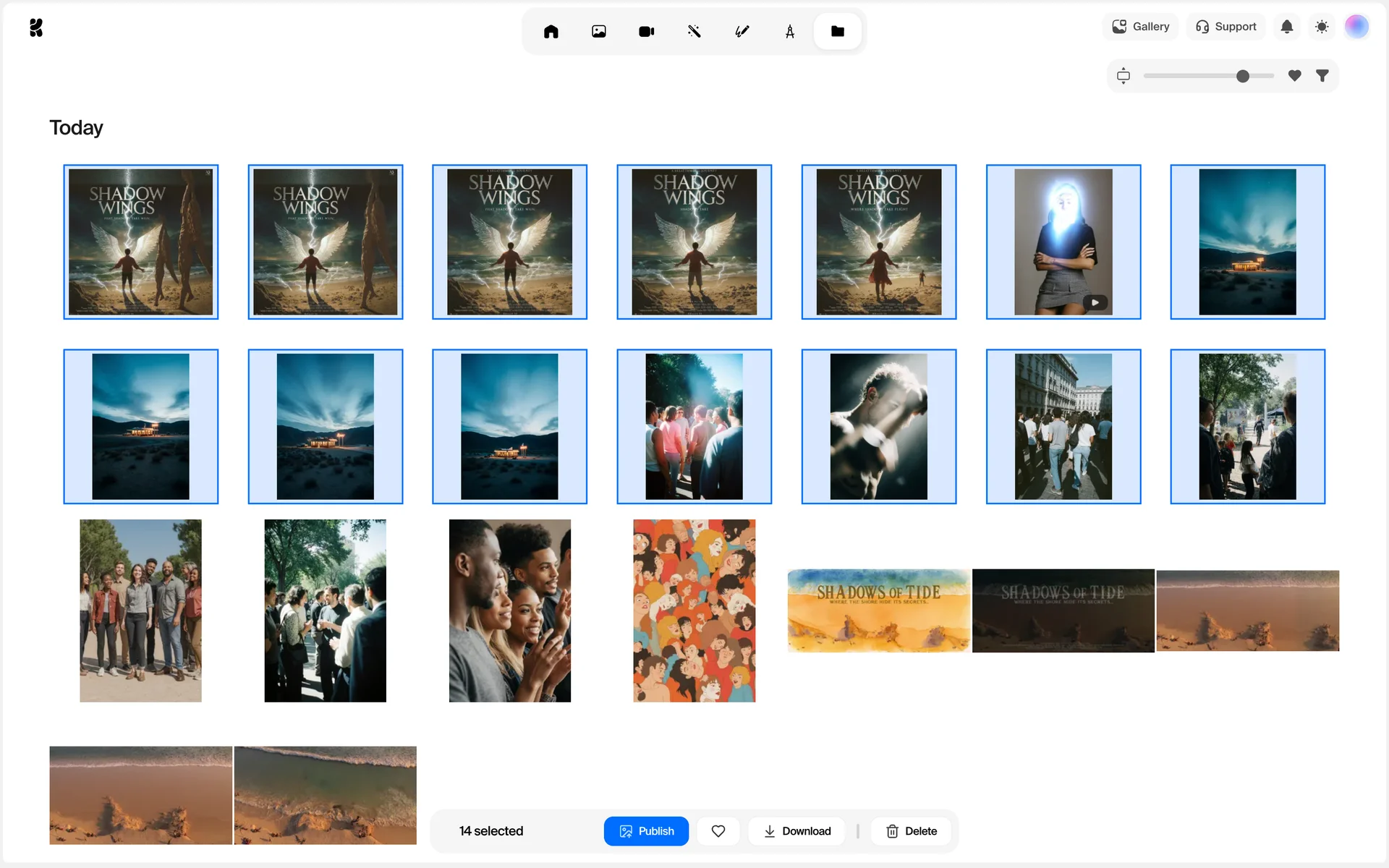Open the filter funnel icon
Screen dimensions: 1389x868
pos(1322,75)
